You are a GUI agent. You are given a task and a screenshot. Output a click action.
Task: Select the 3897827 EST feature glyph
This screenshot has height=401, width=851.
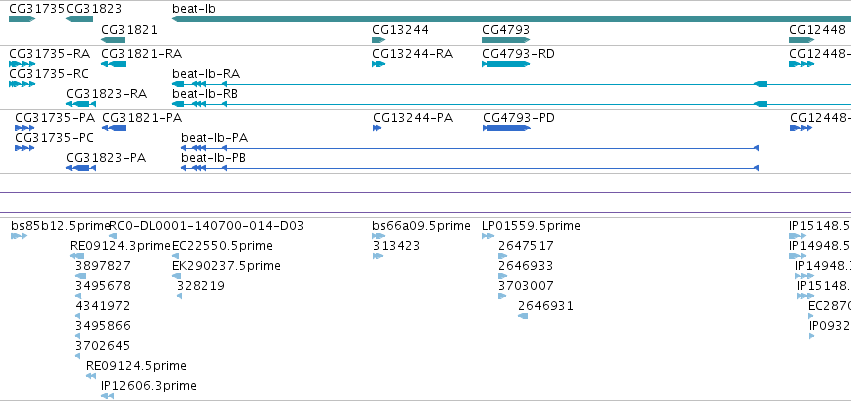pos(80,276)
